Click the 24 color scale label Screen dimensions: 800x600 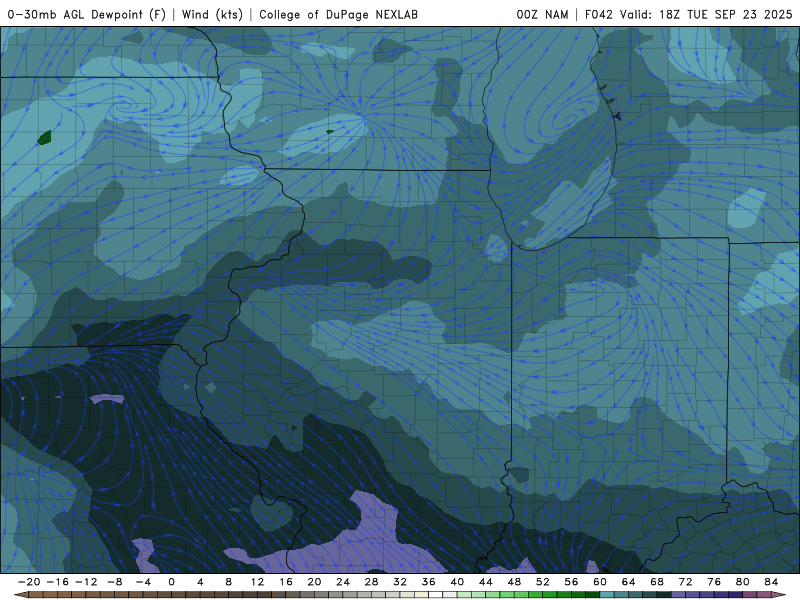(x=343, y=582)
